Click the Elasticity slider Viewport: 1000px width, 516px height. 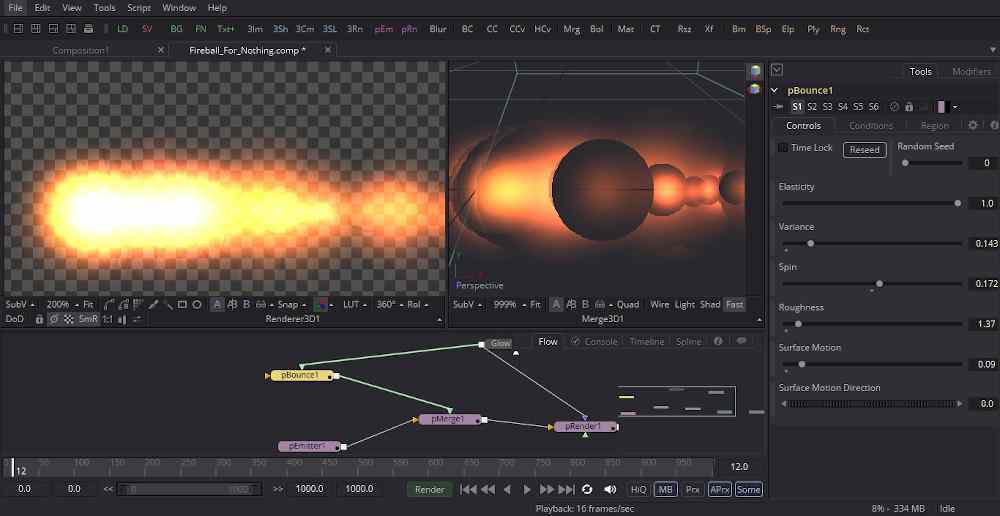870,203
